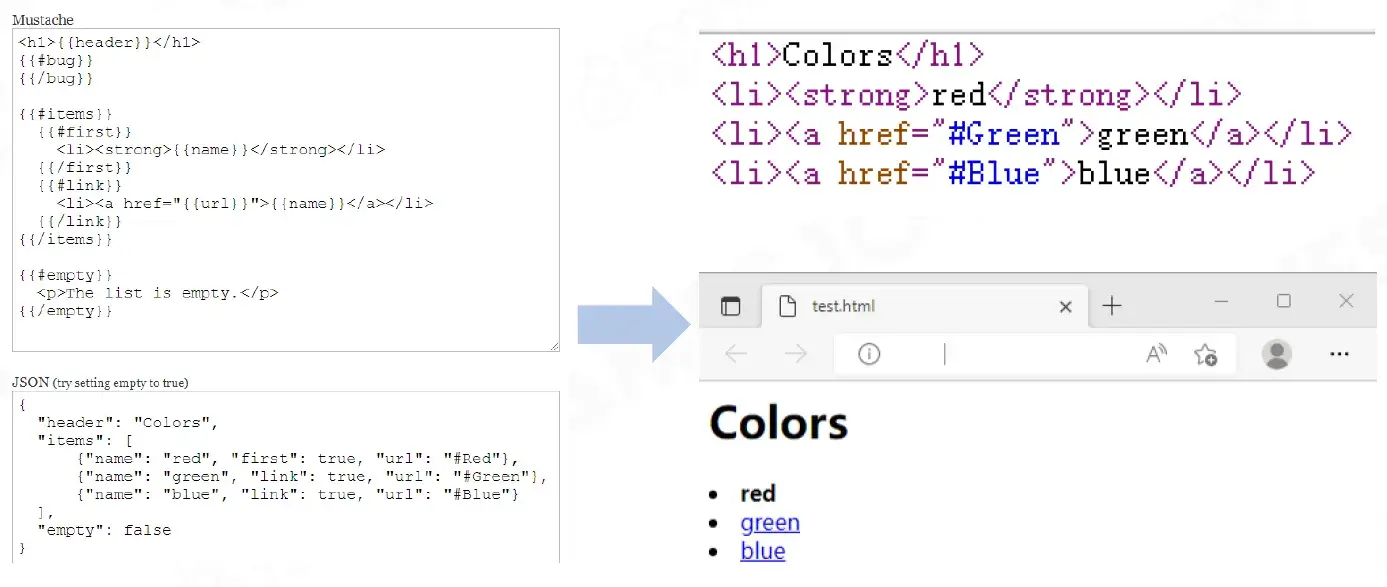Click the browser back arrow
The height and width of the screenshot is (587, 1387).
(736, 353)
